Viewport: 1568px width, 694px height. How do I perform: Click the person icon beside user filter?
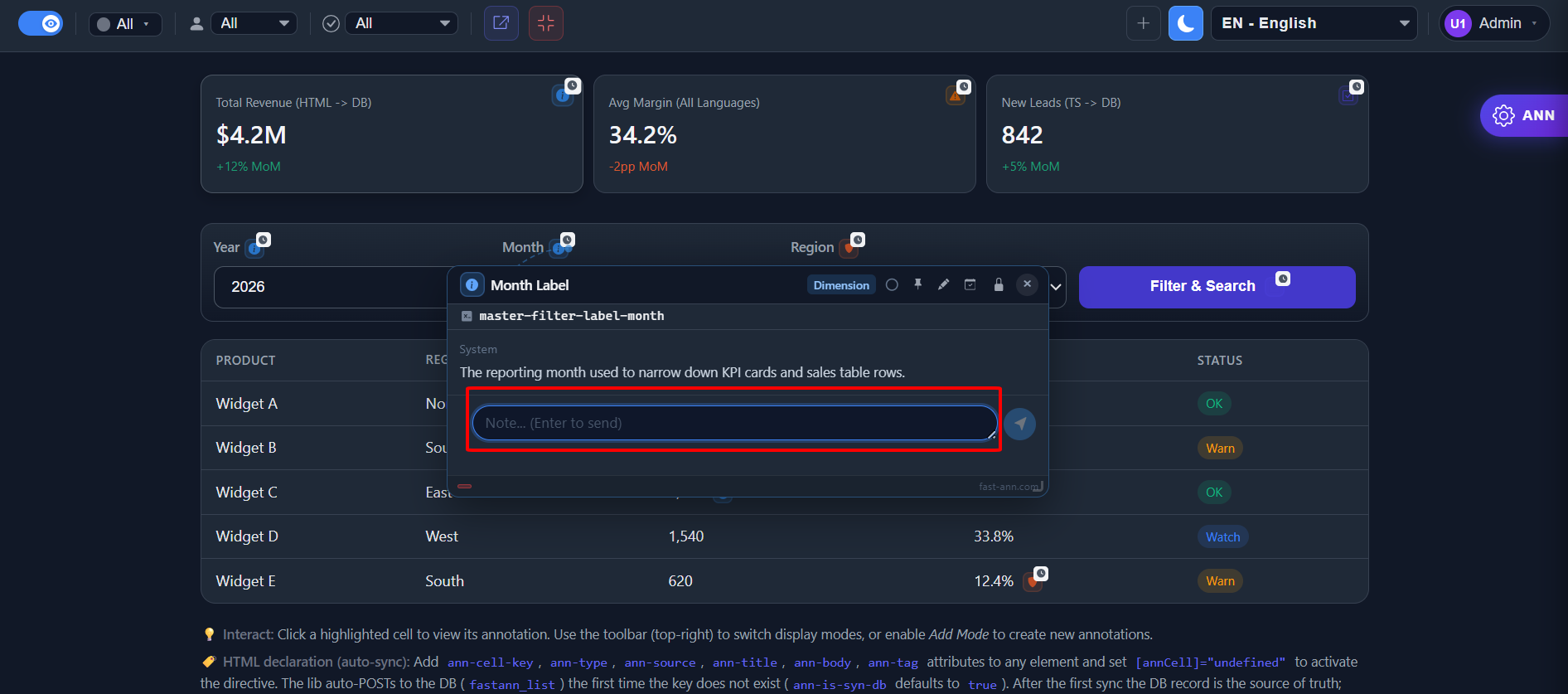196,24
